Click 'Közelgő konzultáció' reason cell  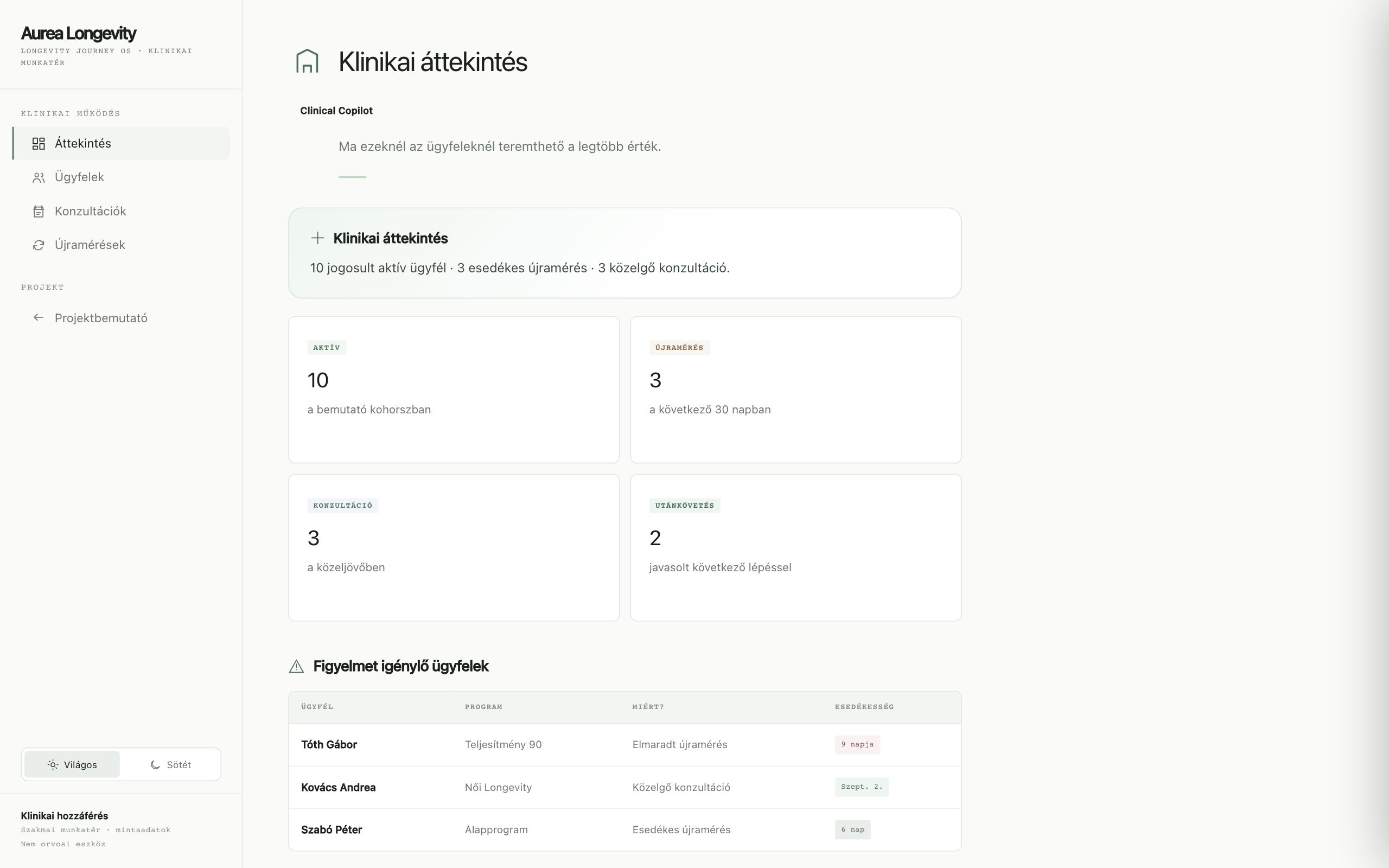(681, 788)
